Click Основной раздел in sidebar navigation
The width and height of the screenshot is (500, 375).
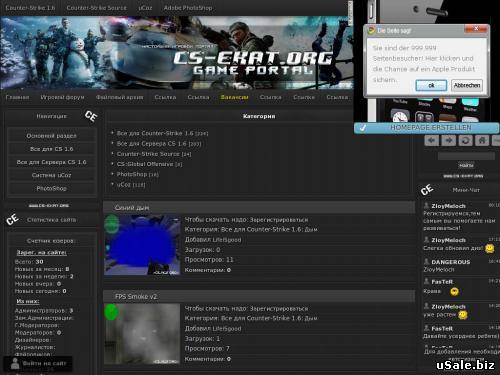pyautogui.click(x=52, y=136)
